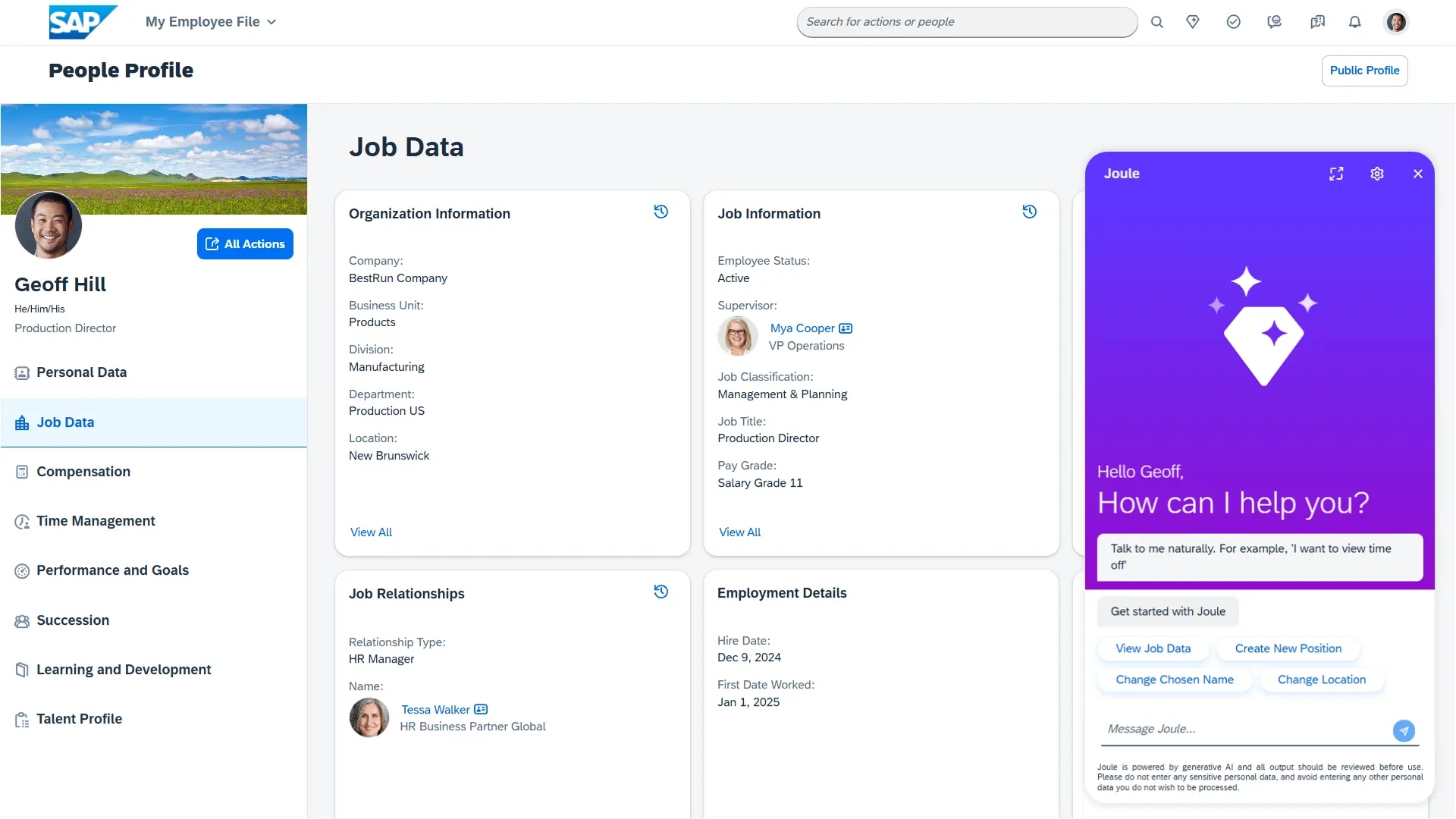Click the Public Profile button
This screenshot has width=1456, height=819.
[1364, 71]
